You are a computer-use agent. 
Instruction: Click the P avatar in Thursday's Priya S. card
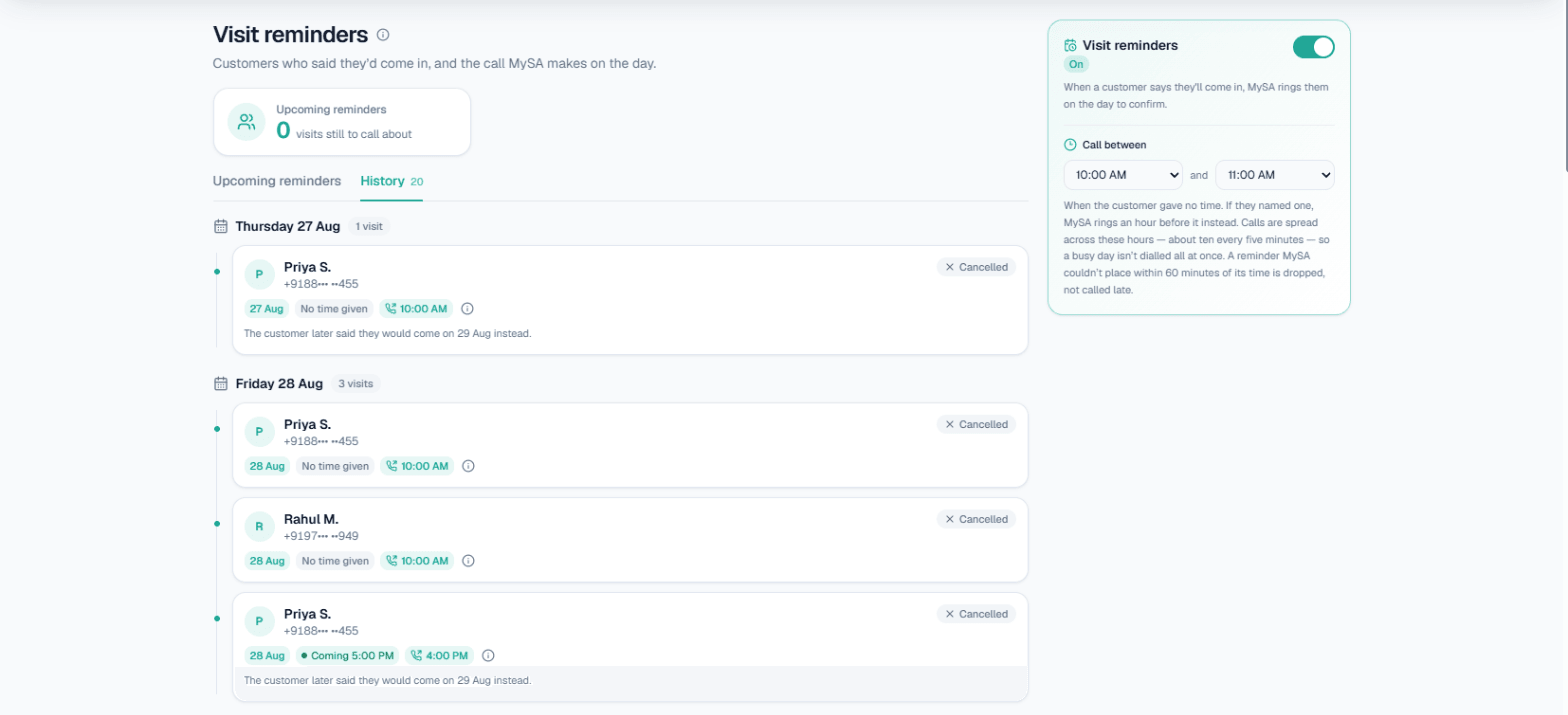pyautogui.click(x=259, y=274)
